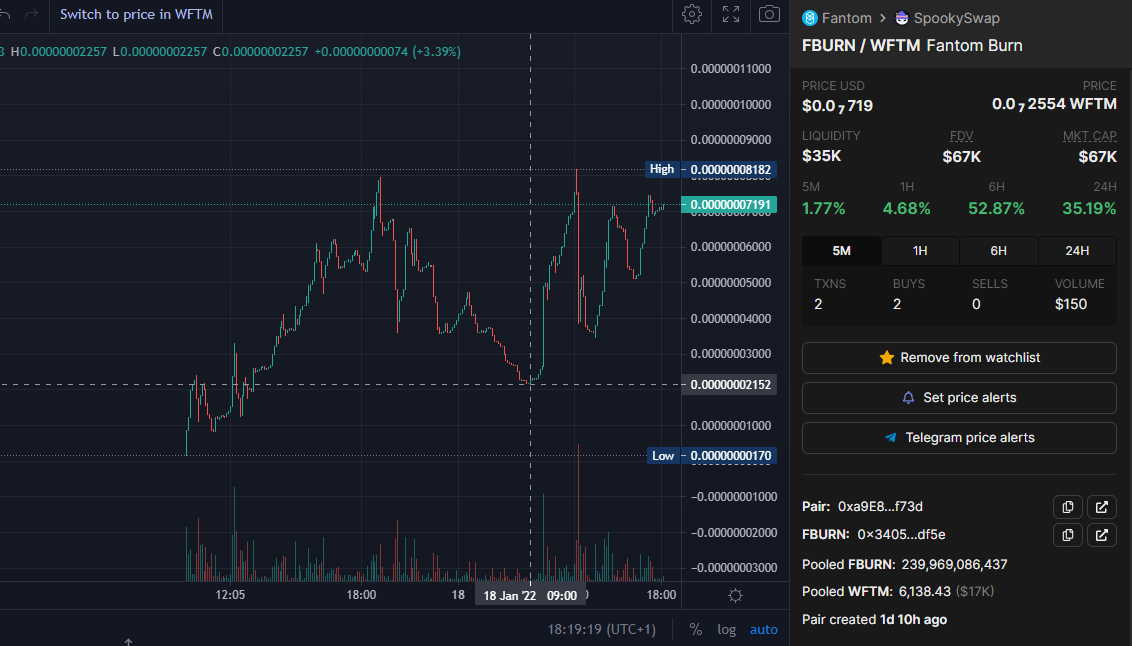Toggle auto scale on chart
The height and width of the screenshot is (646, 1132).
[764, 629]
